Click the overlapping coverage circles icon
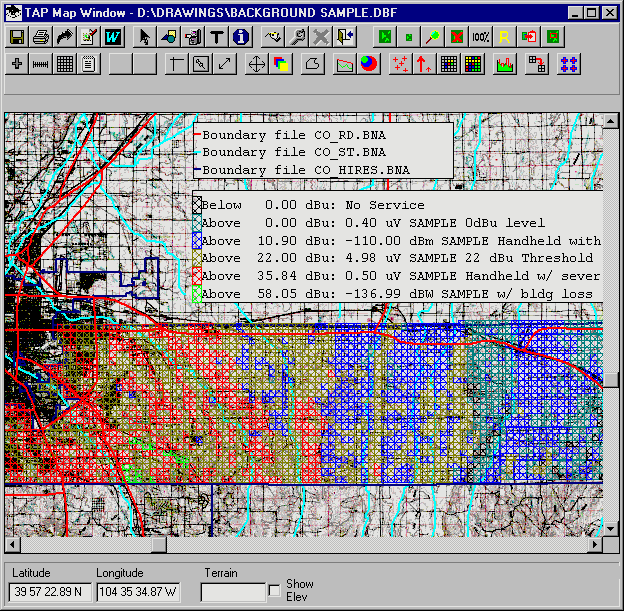Image resolution: width=624 pixels, height=611 pixels. [369, 64]
